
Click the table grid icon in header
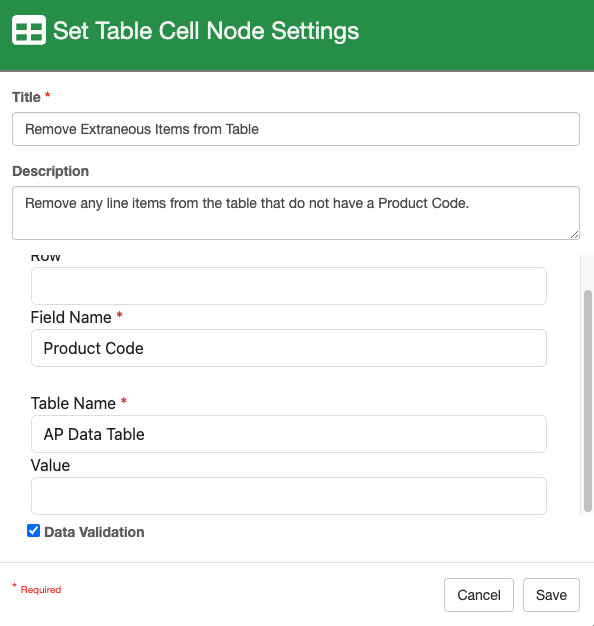(x=29, y=30)
